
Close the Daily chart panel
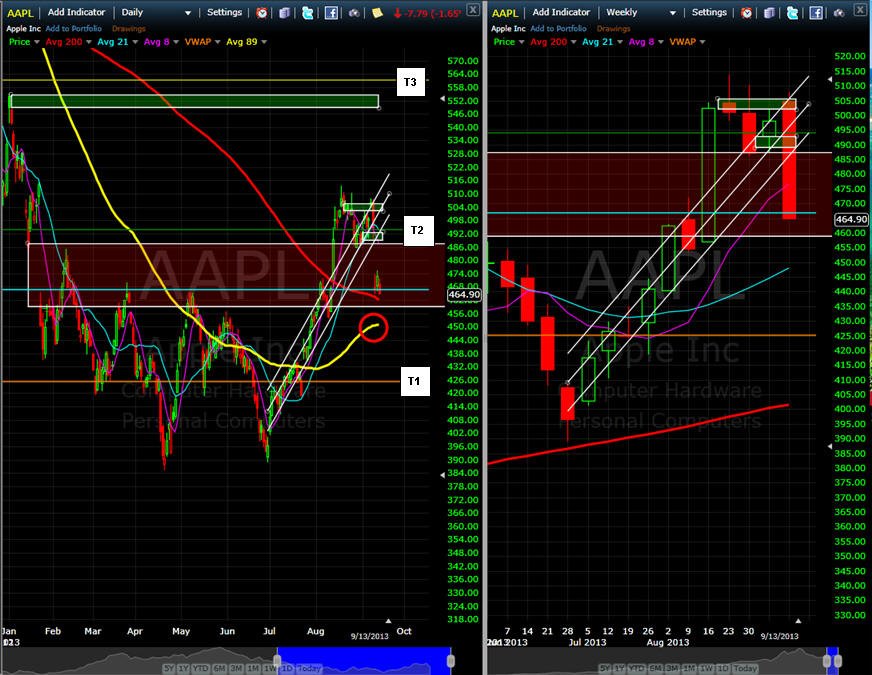pos(473,9)
